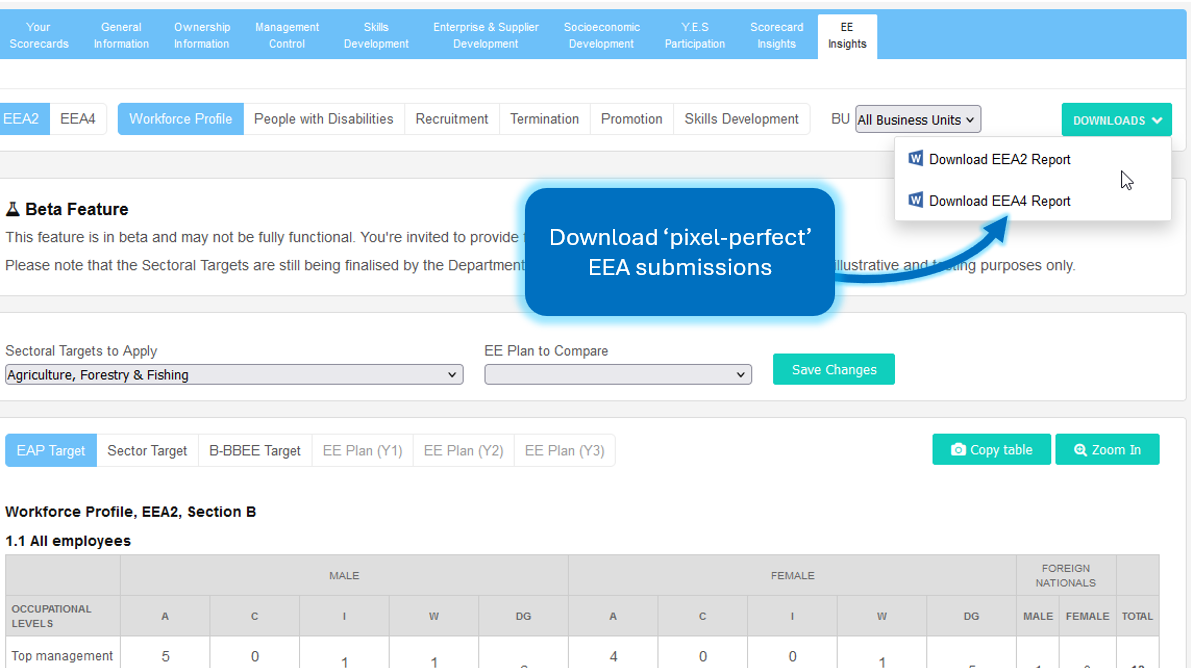Image resolution: width=1191 pixels, height=668 pixels.
Task: Open the Management Control tab
Action: click(x=287, y=36)
